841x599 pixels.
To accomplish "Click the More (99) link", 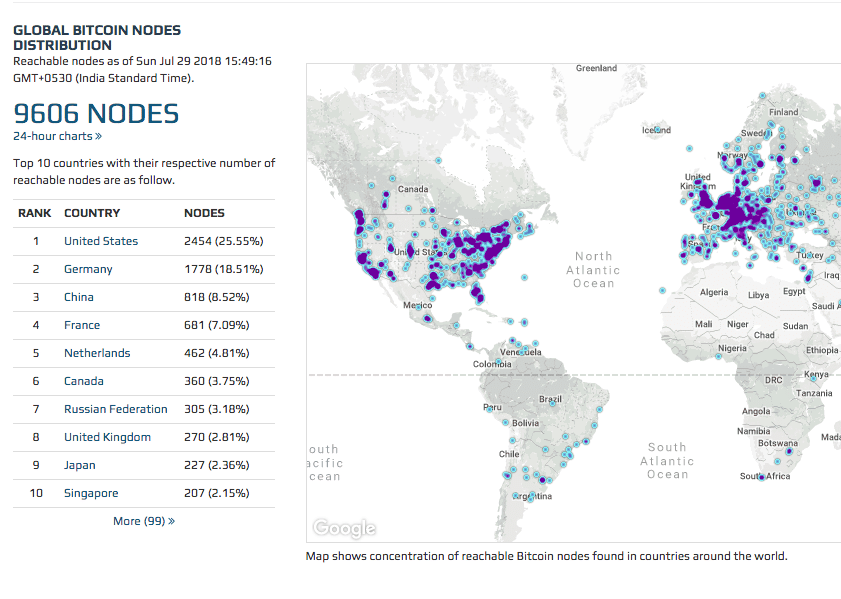I will pos(144,521).
